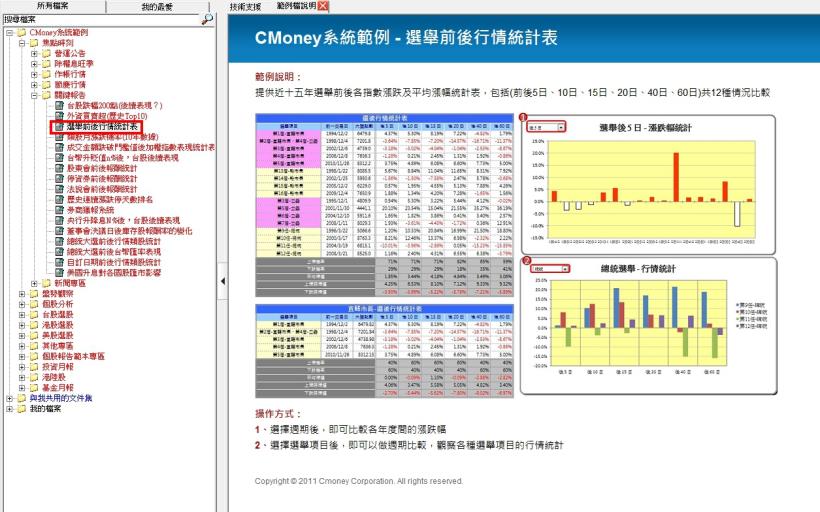Expand the 個股報告範本專區 folder
The image size is (820, 512).
(22, 357)
